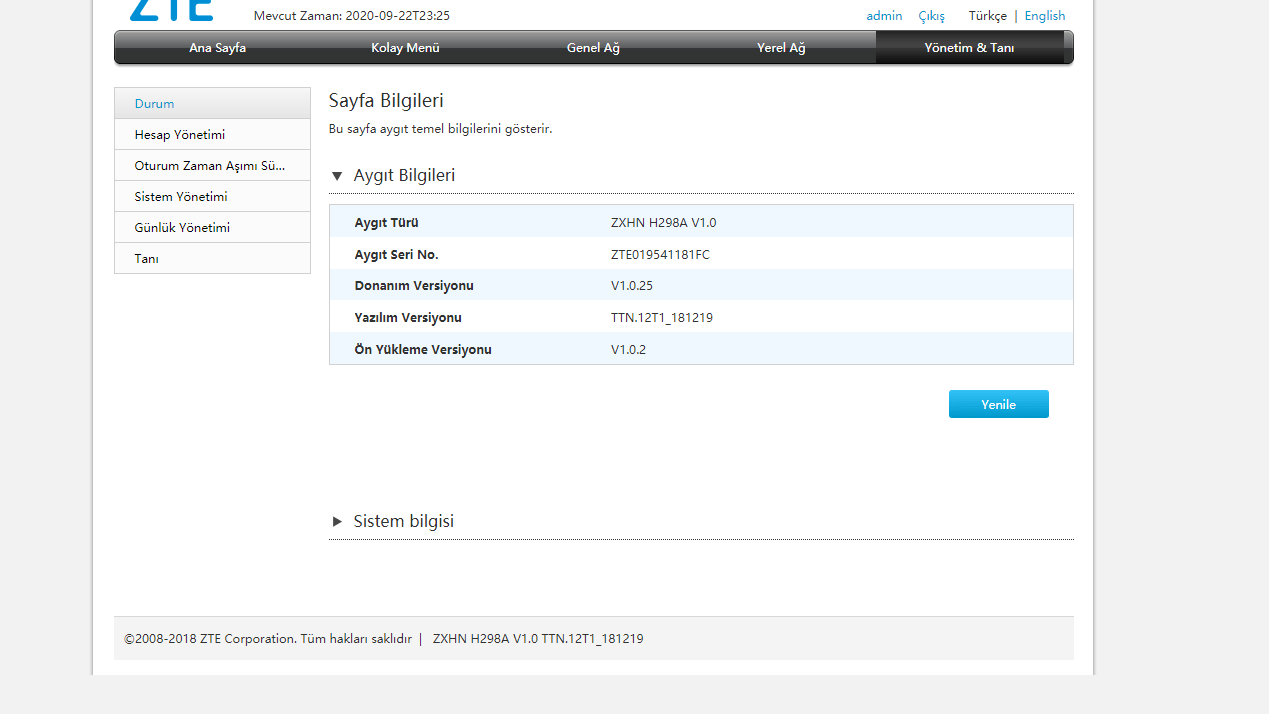
Task: Go to the Yerel Ağ tab
Action: click(781, 47)
